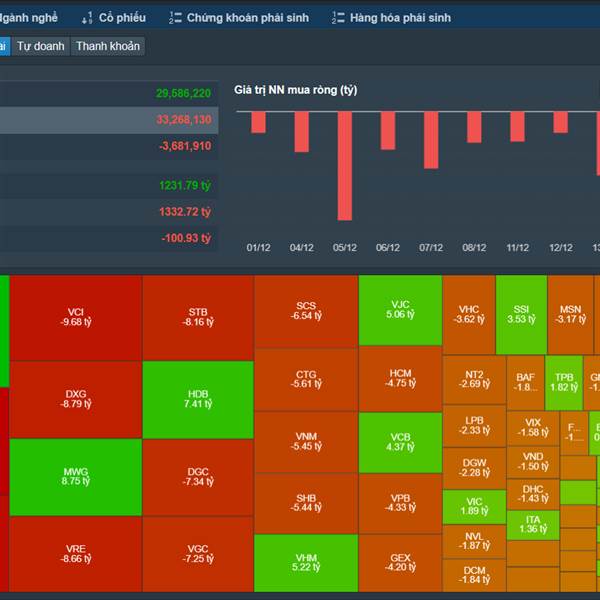The image size is (600, 600).
Task: Select green SSI treemap tile
Action: point(521,315)
